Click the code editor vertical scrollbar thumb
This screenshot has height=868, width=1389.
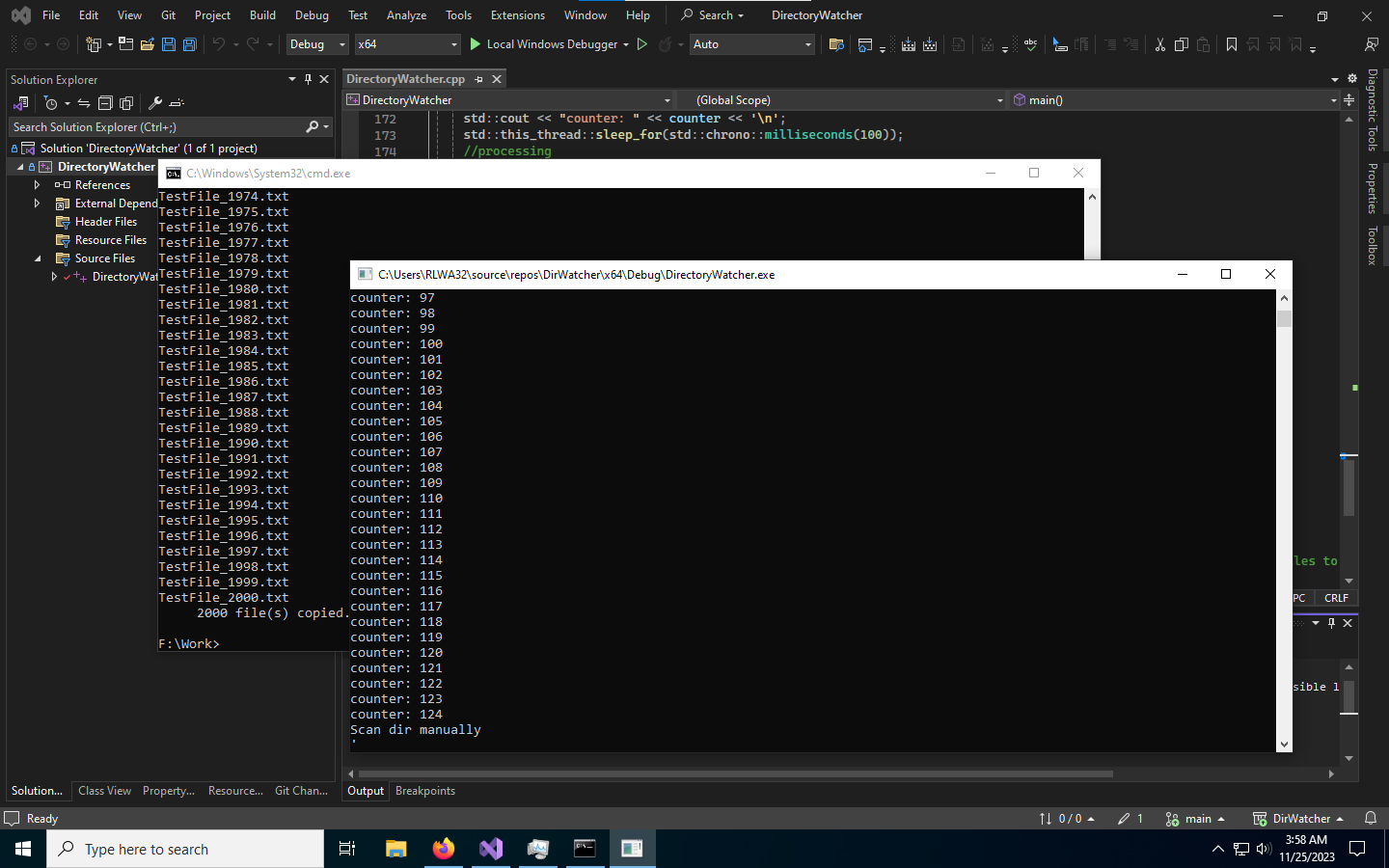click(x=1348, y=488)
